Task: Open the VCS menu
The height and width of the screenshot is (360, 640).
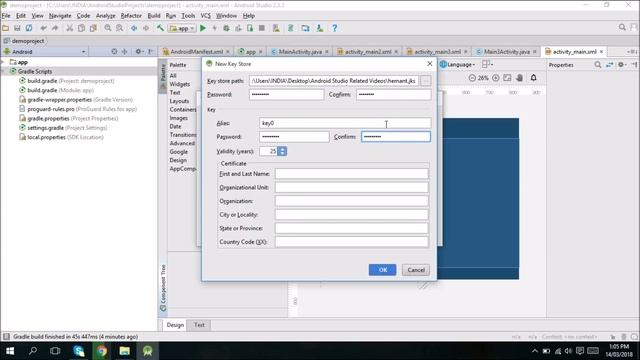Action: point(206,16)
